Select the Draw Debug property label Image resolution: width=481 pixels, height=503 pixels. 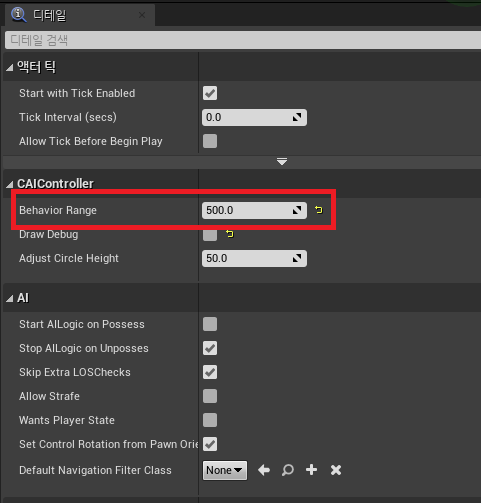pos(49,234)
